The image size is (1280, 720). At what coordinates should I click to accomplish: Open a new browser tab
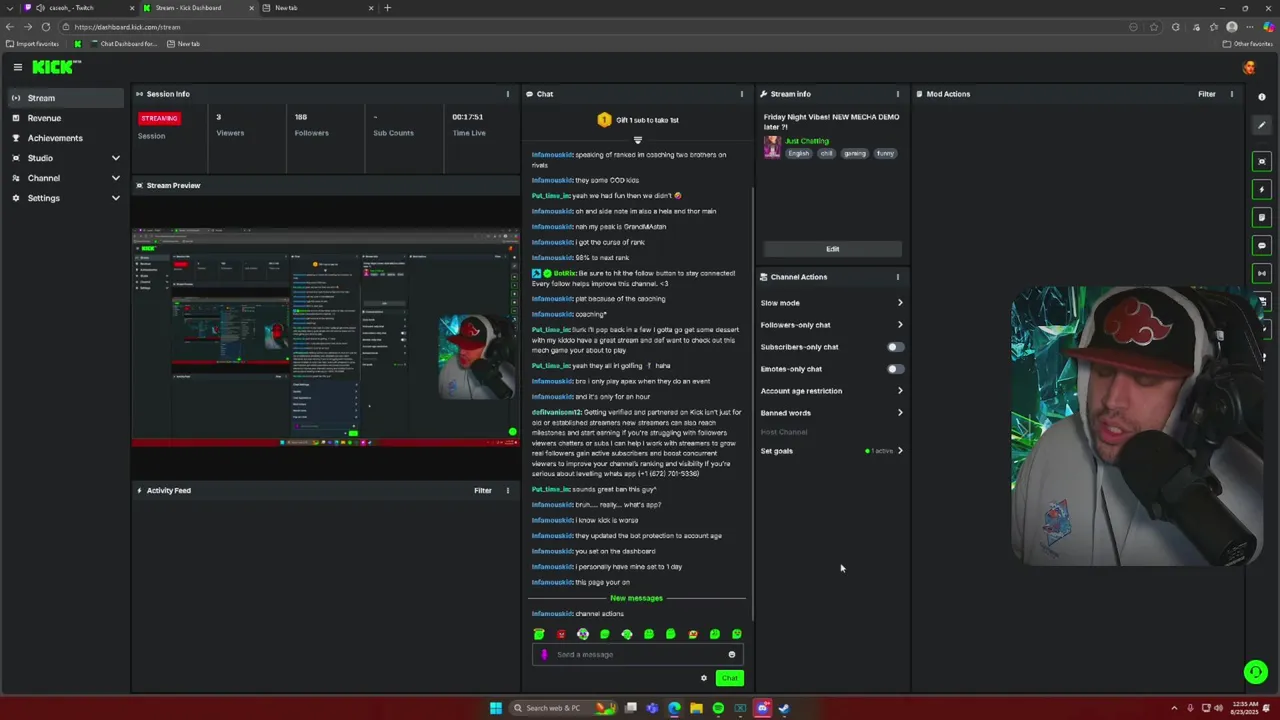tap(387, 8)
